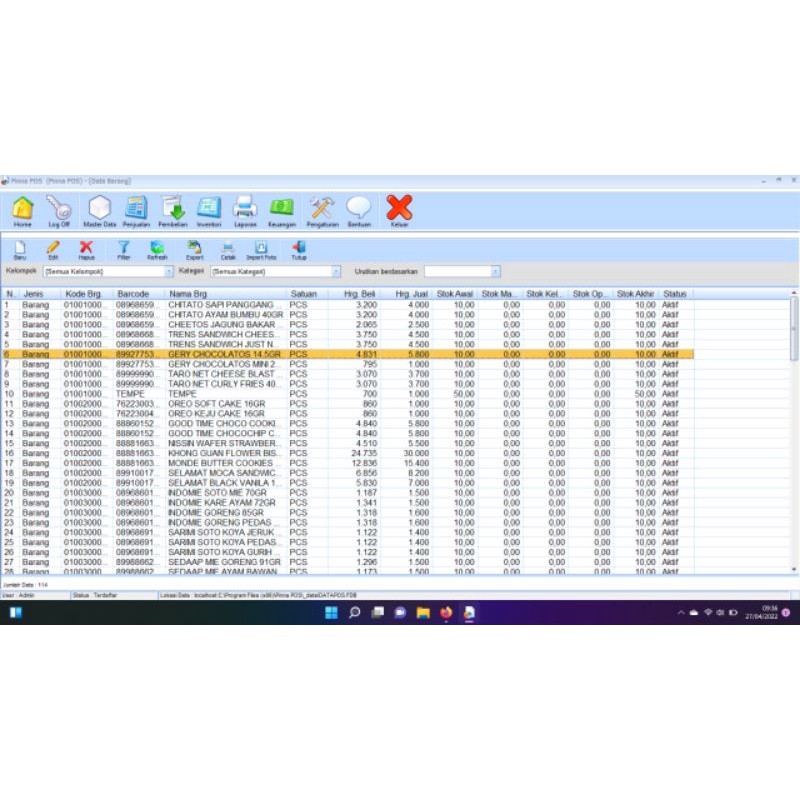
Task: Select the CHITATO AYAM BUMBU 40GR row
Action: (347, 314)
